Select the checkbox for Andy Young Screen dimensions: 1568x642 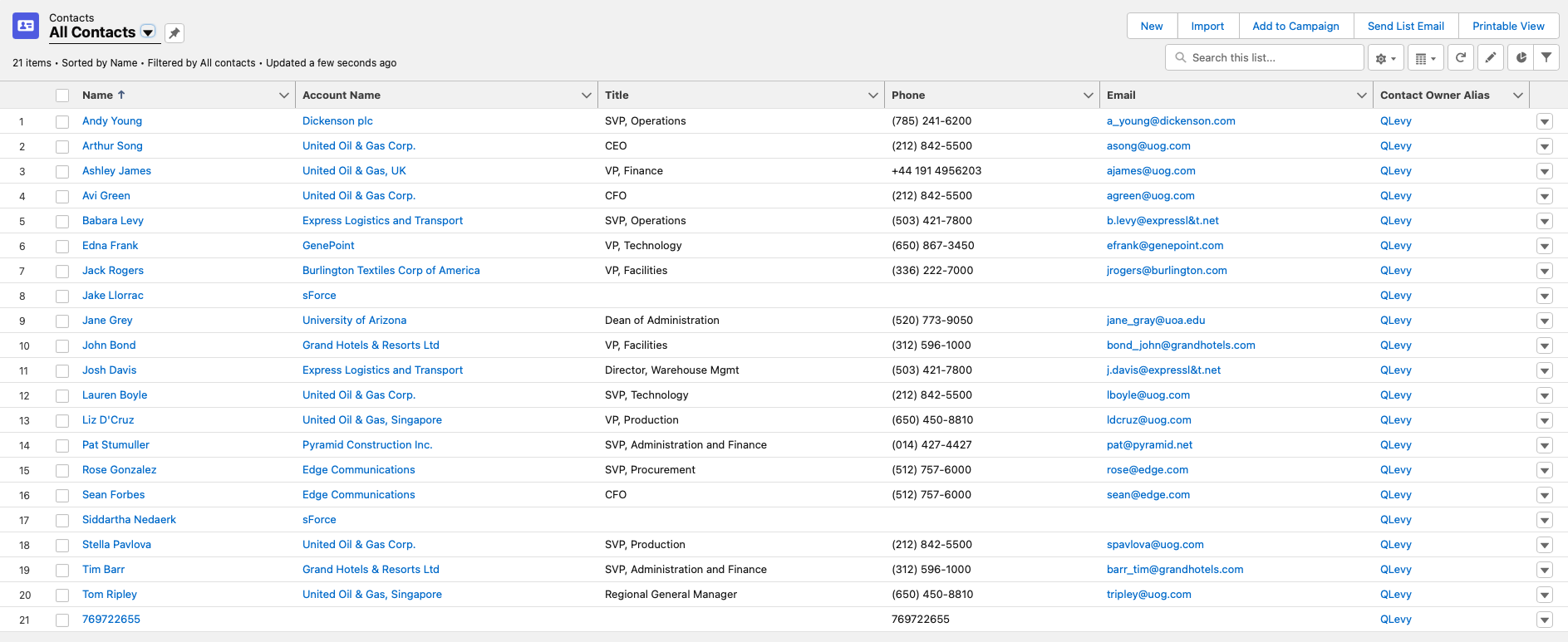(62, 121)
